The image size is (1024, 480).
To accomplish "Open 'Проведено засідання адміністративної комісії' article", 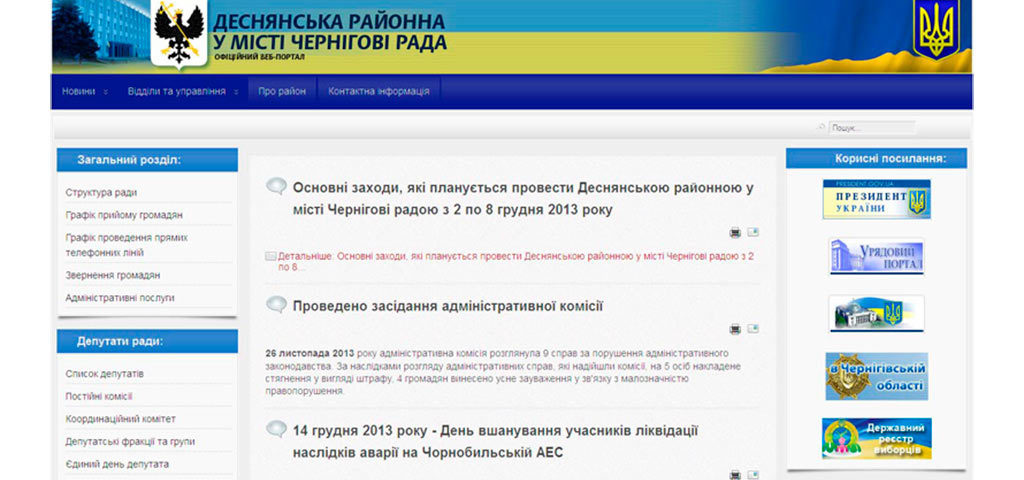I will coord(447,306).
